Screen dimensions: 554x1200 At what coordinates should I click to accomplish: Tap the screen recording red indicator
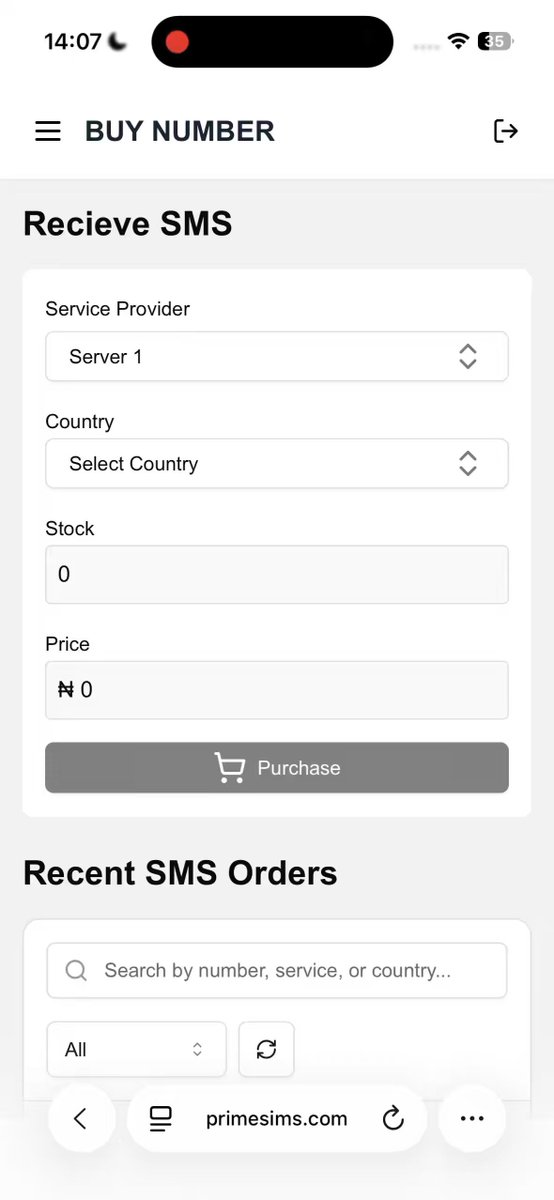tap(177, 42)
